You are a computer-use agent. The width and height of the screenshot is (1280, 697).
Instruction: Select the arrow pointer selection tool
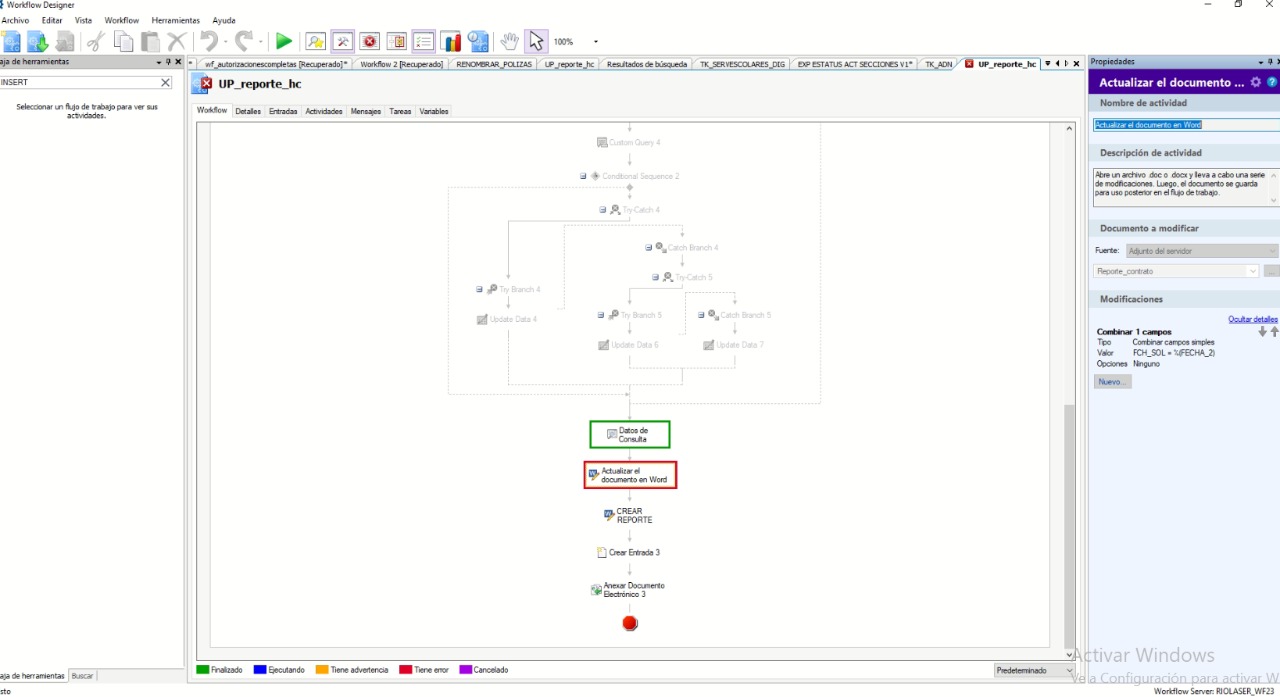(x=537, y=42)
